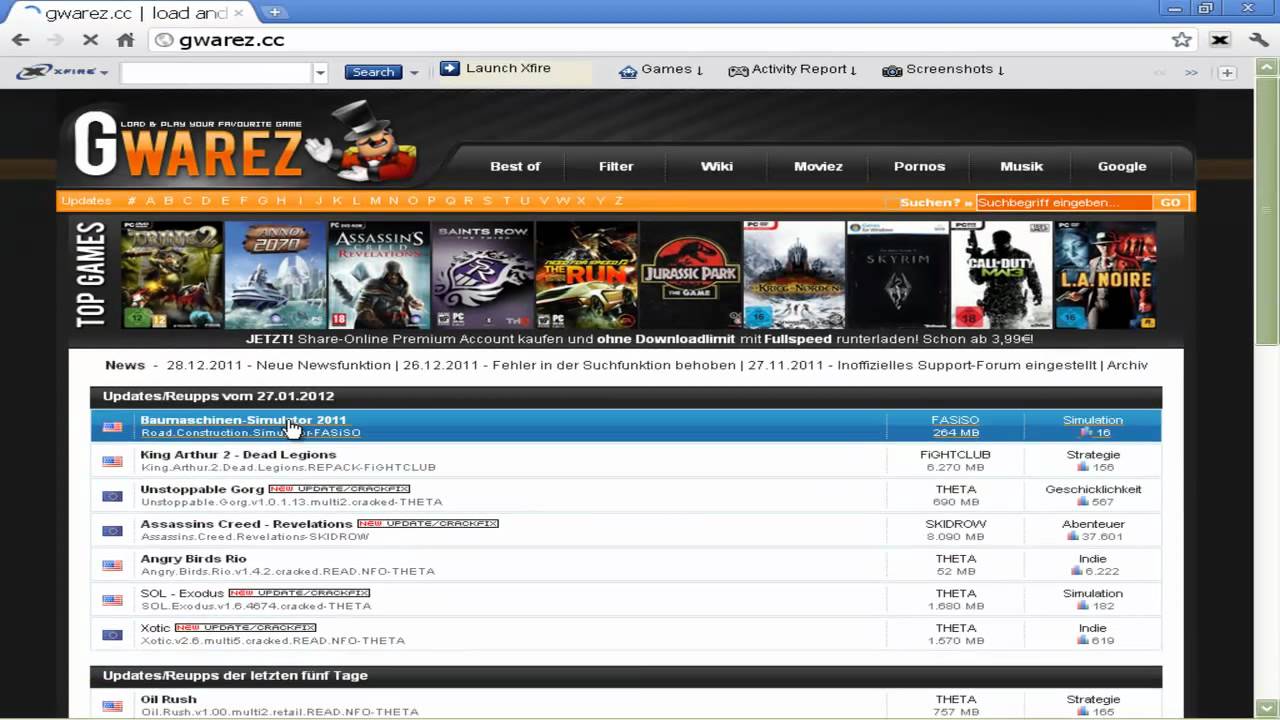1280x720 pixels.
Task: Open the Unstoppable Gorg entry
Action: tap(202, 489)
